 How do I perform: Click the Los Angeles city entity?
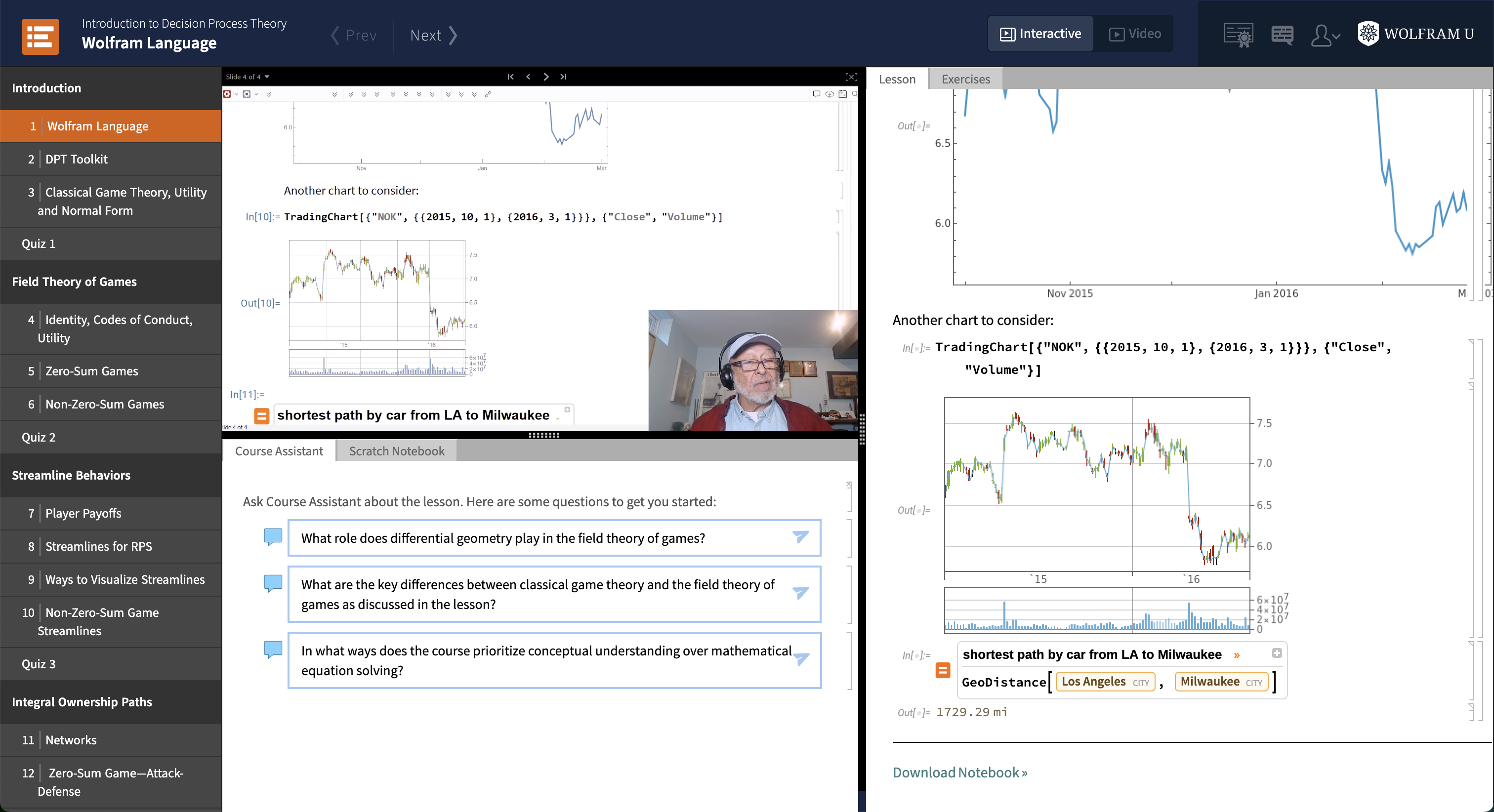coord(1105,682)
